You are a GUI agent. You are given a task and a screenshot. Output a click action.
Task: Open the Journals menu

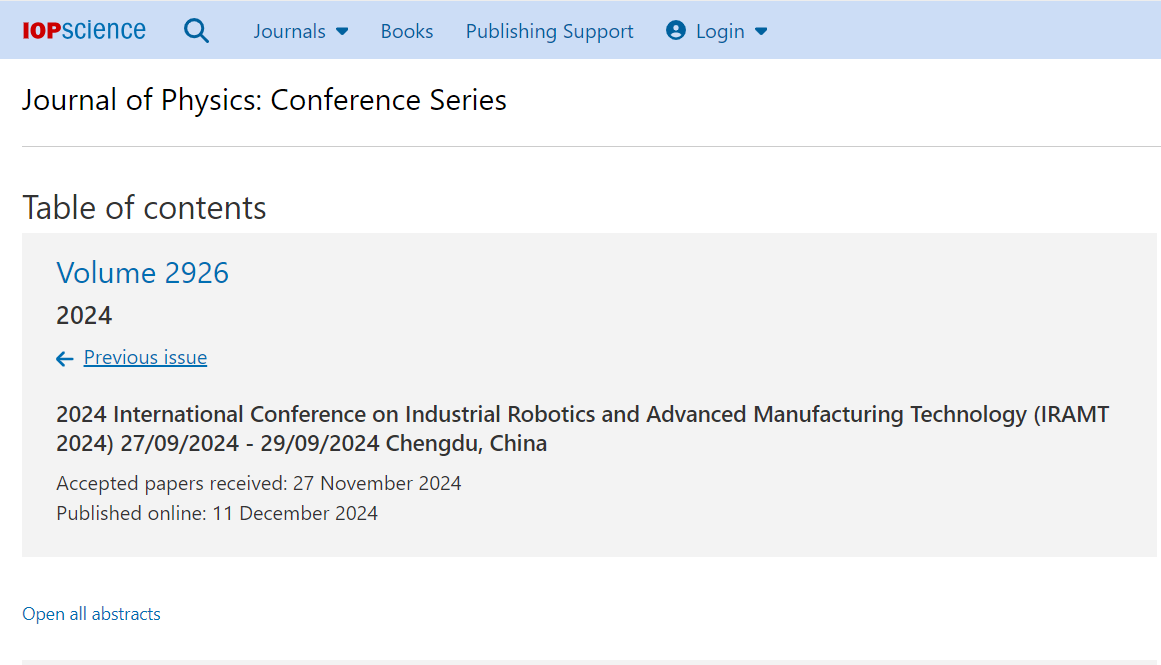click(x=301, y=31)
